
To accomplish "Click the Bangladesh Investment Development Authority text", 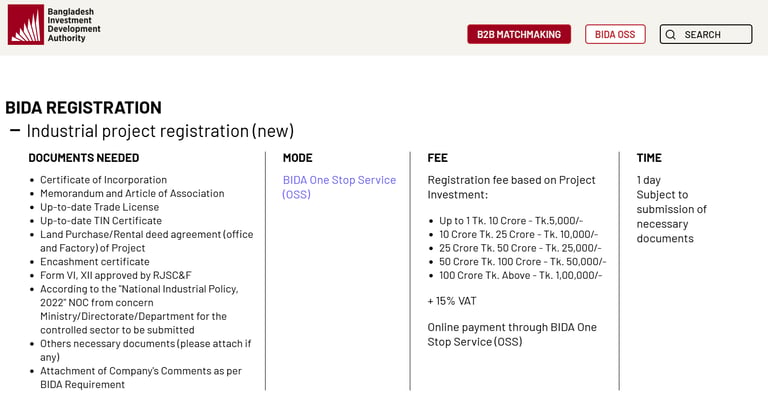I will 74,24.
